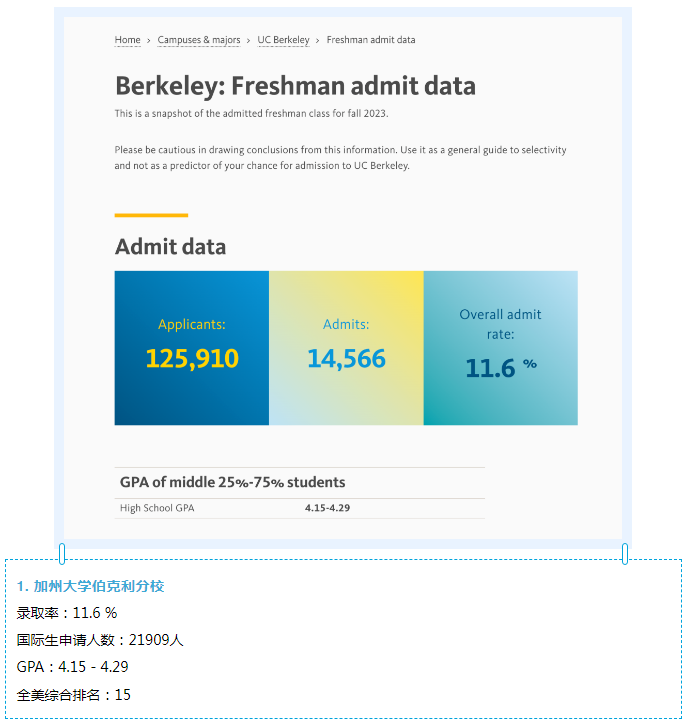The image size is (688, 723).
Task: Click the Admit data section heading
Action: click(x=170, y=247)
